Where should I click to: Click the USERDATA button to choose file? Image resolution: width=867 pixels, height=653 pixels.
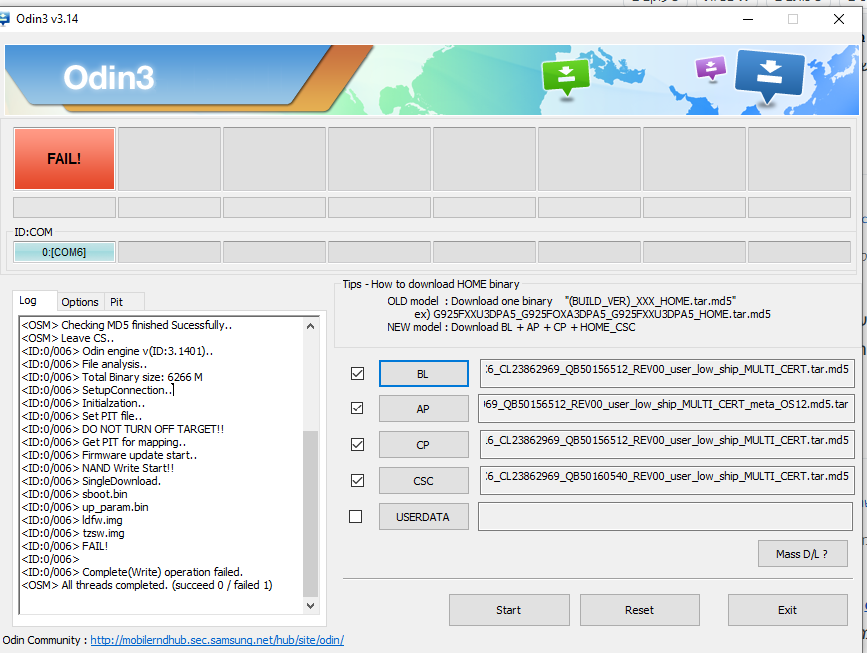[x=424, y=516]
